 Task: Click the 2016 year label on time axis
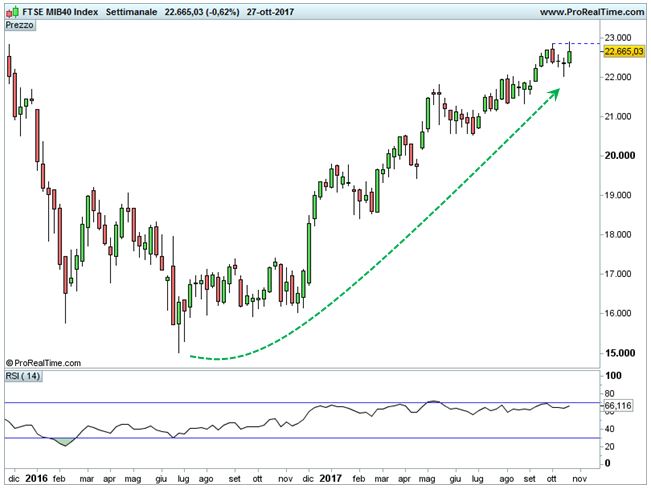coord(37,479)
